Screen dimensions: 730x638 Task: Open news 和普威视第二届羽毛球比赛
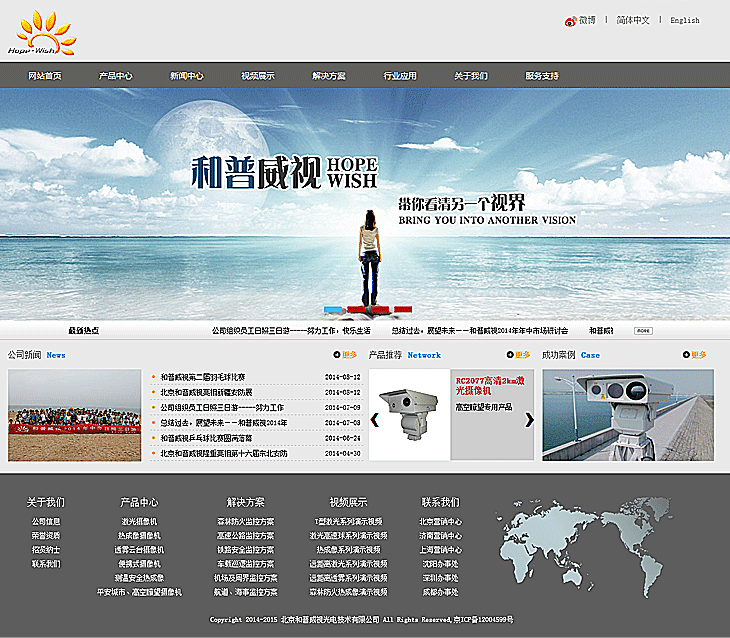(203, 377)
